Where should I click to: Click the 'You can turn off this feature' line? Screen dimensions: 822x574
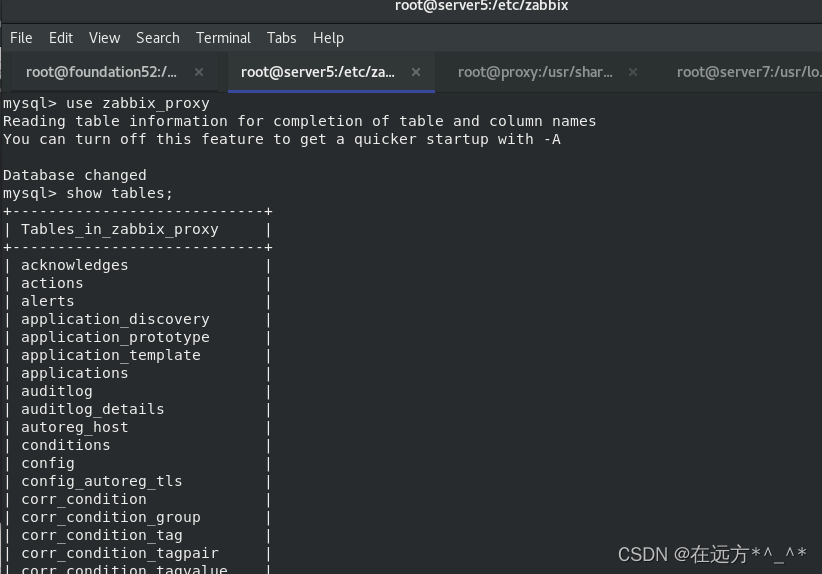(x=282, y=139)
